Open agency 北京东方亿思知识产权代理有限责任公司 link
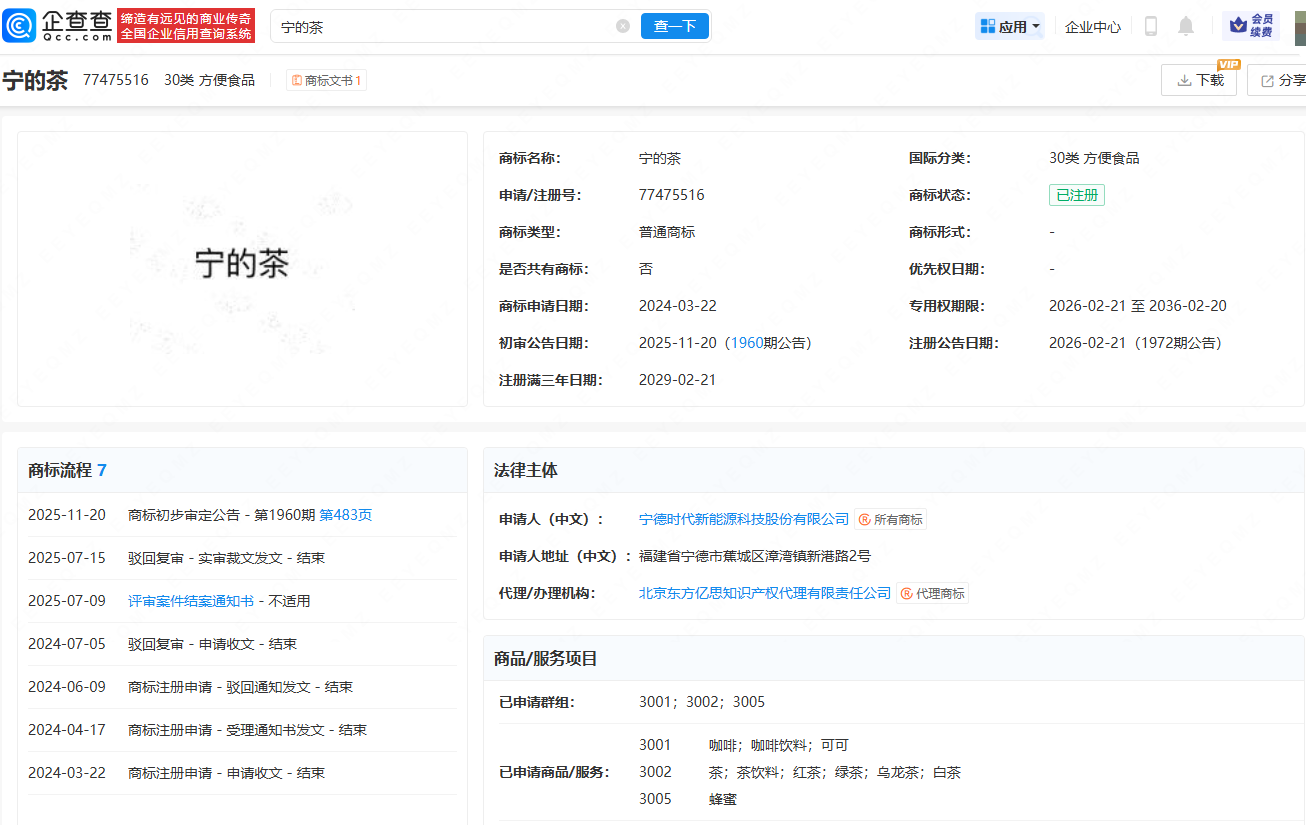The image size is (1306, 825). point(764,593)
